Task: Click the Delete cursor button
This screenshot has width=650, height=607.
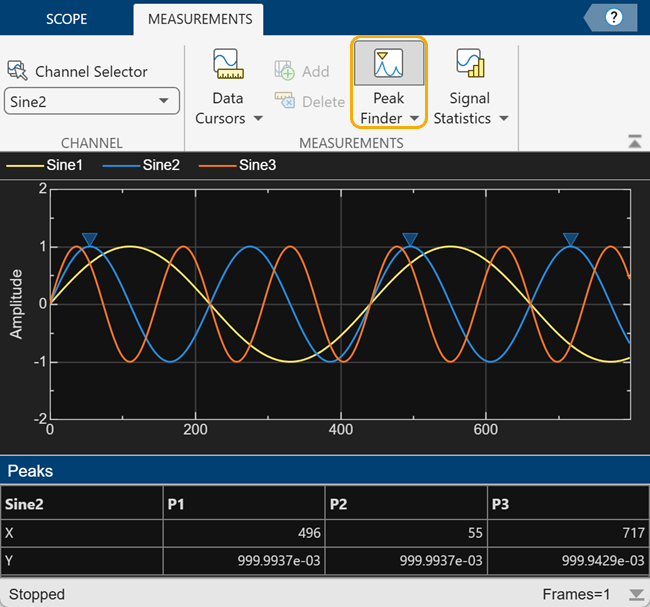Action: coord(310,102)
